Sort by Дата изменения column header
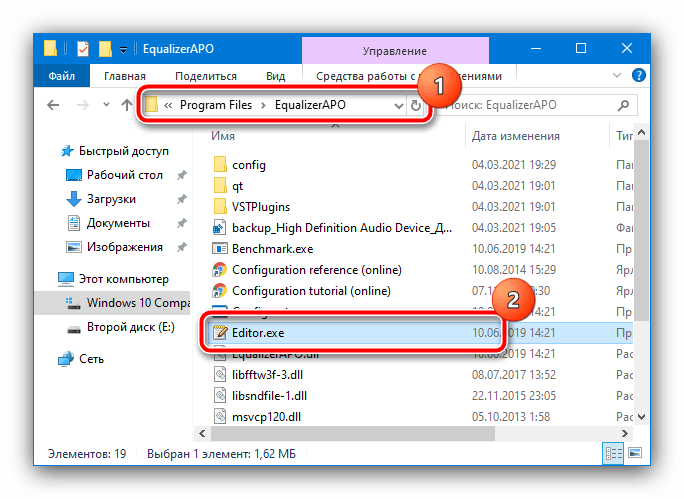The width and height of the screenshot is (684, 499). (516, 136)
